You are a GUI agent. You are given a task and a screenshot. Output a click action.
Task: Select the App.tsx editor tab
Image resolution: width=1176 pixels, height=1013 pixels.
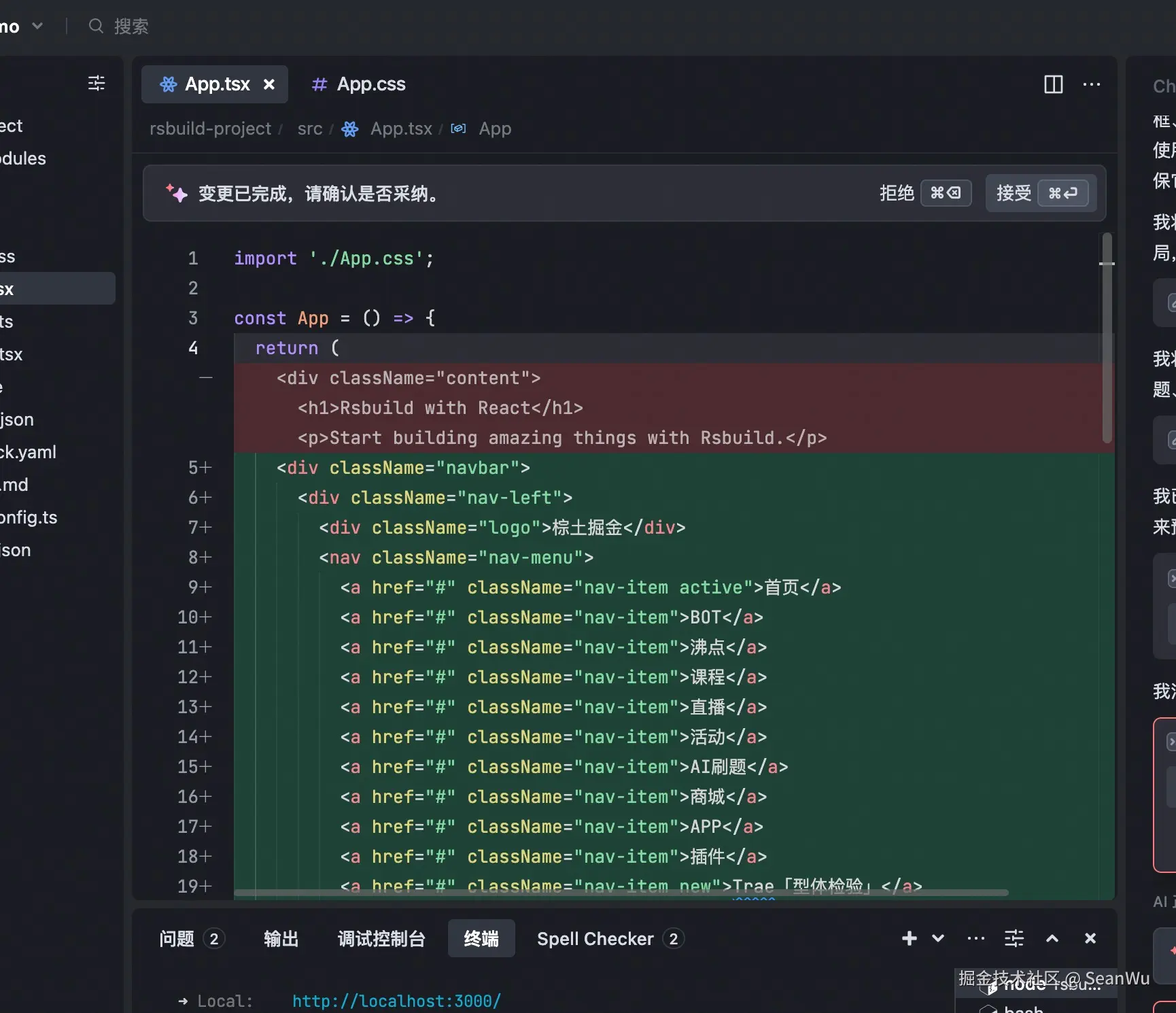215,84
